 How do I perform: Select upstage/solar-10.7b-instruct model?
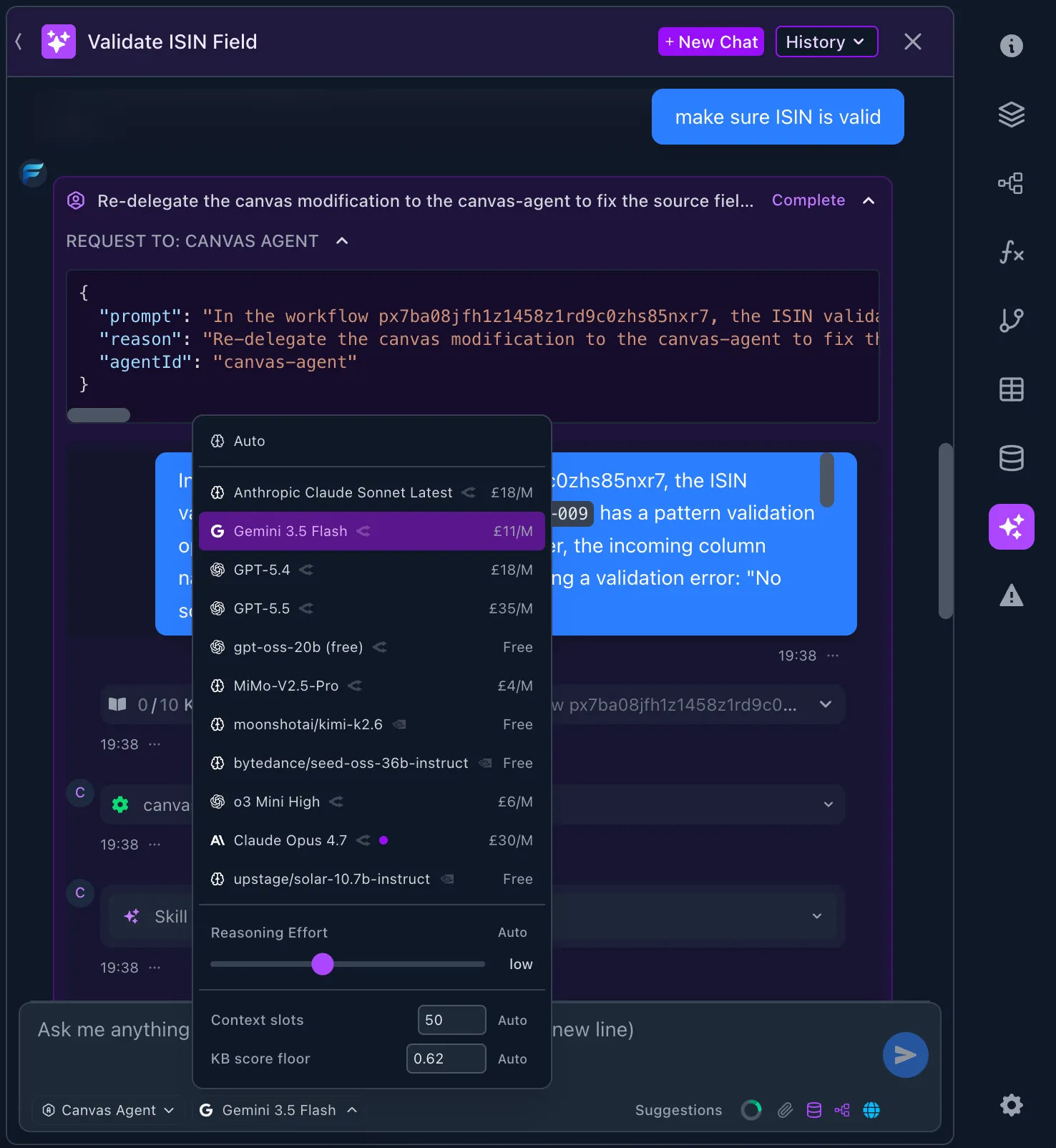click(x=372, y=879)
